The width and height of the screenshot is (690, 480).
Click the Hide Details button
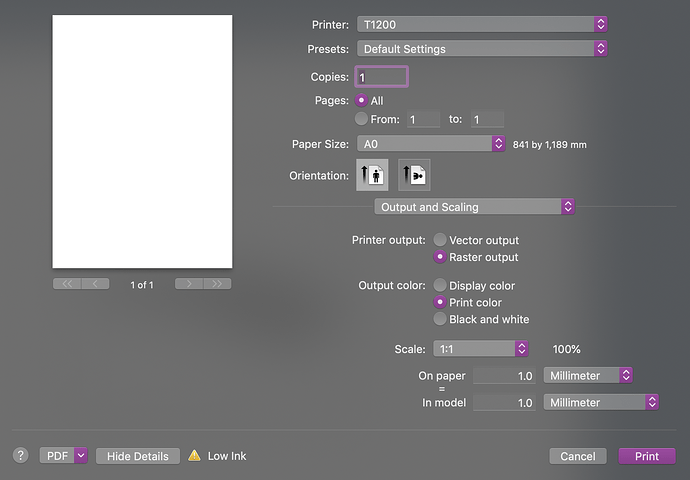(x=138, y=456)
